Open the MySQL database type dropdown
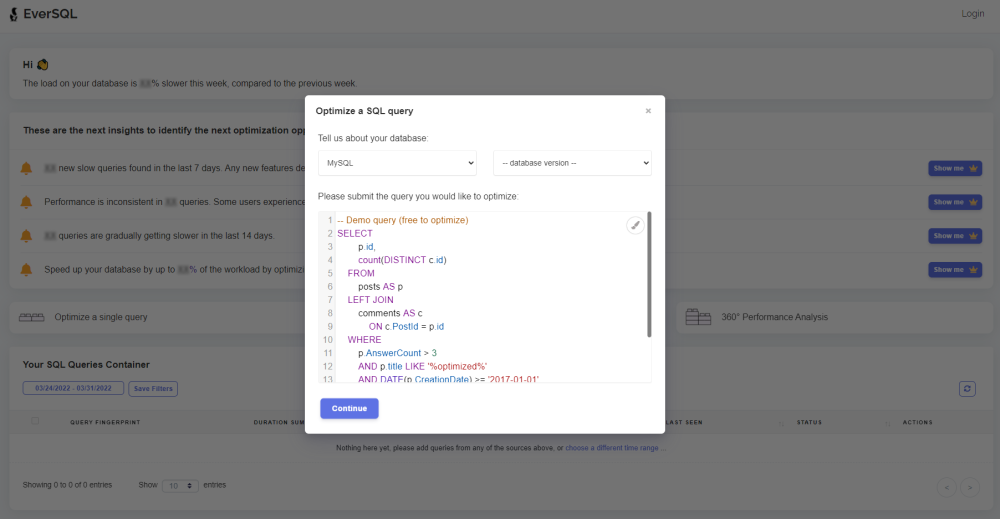Image resolution: width=1000 pixels, height=519 pixels. (398, 163)
